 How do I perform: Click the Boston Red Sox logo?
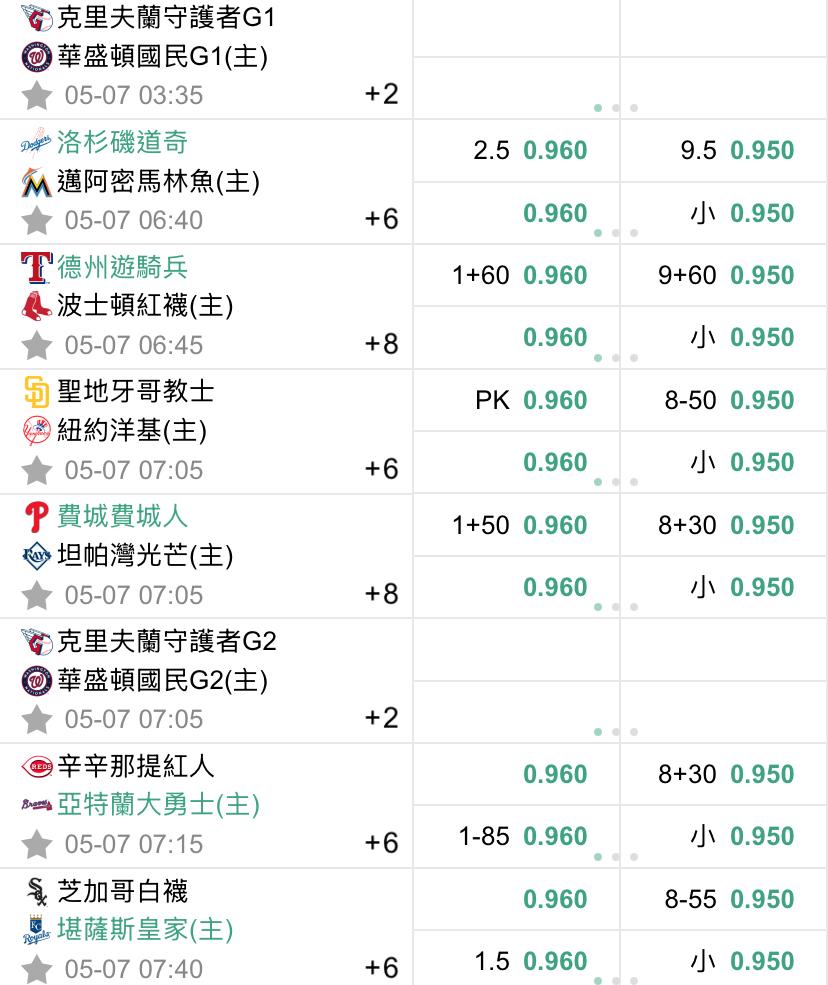36,306
